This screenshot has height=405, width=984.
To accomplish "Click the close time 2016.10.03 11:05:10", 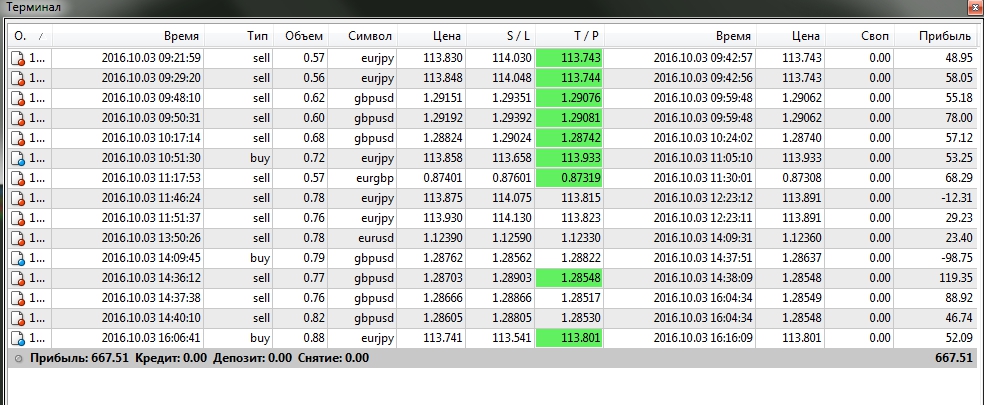I will 703,158.
